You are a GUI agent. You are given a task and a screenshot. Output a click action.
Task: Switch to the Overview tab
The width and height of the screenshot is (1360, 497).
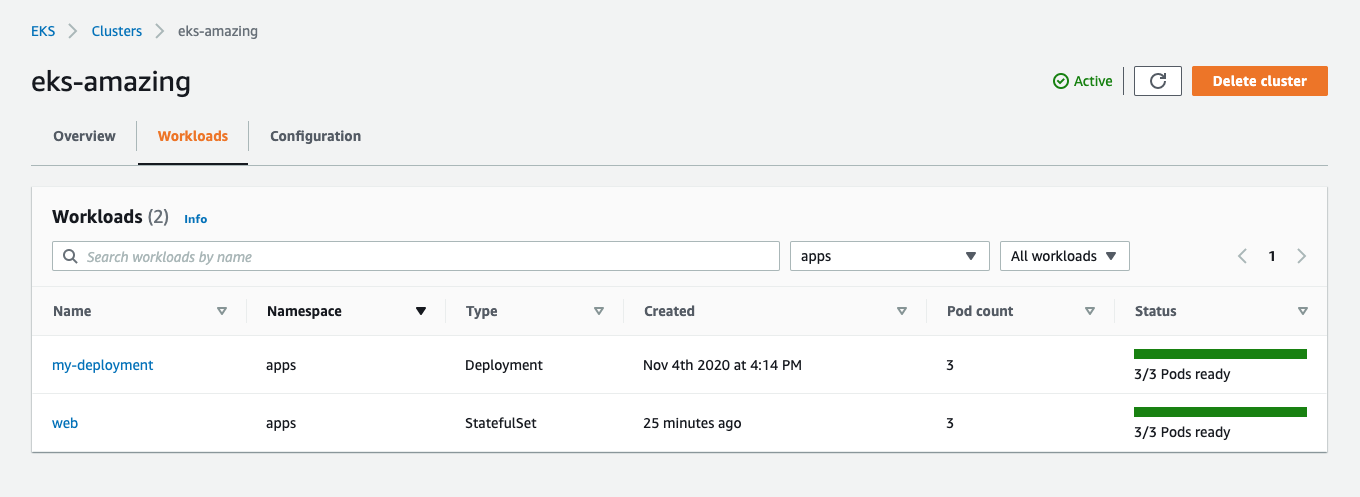tap(84, 136)
